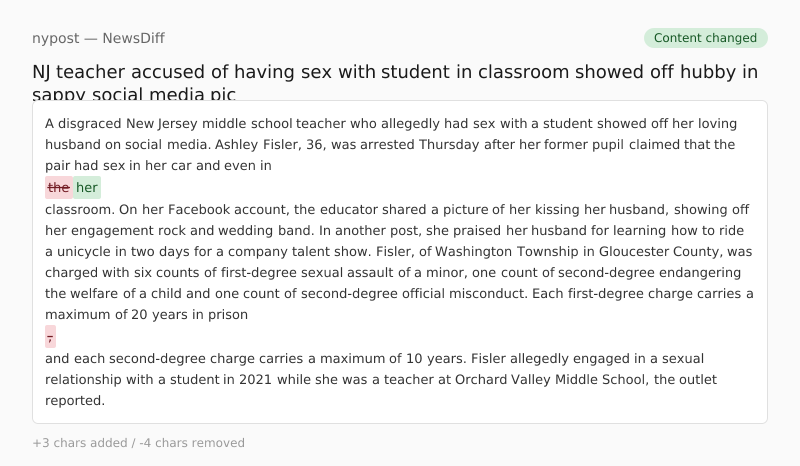Click the removed red comma marker
Image resolution: width=800 pixels, height=466 pixels.
(x=50, y=337)
